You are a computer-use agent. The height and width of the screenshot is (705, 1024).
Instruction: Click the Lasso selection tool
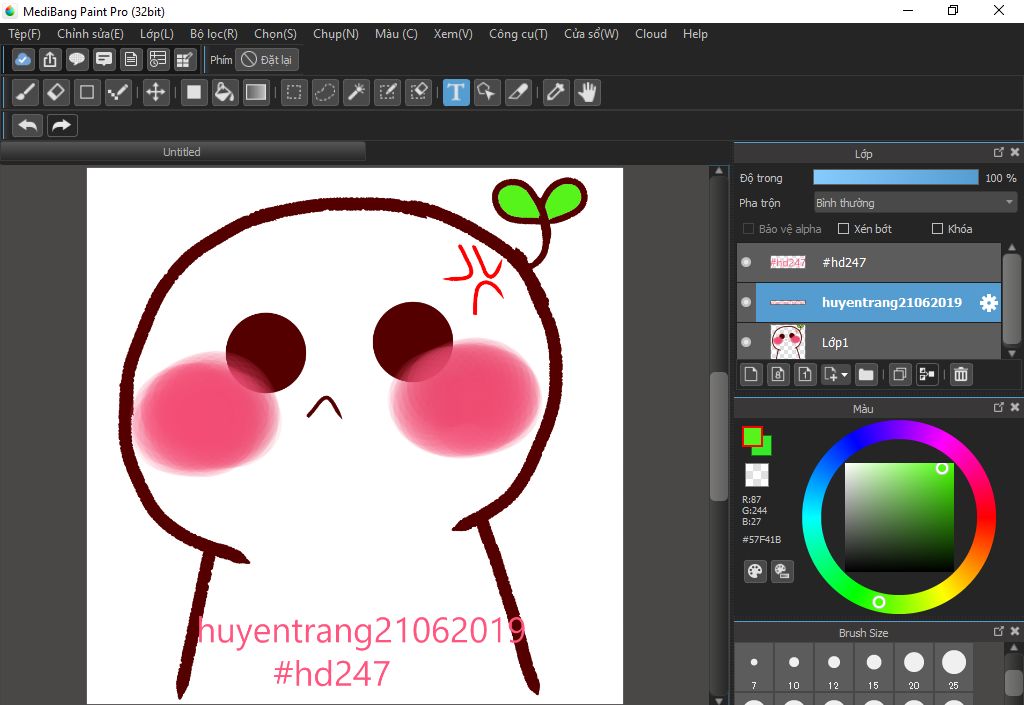[x=325, y=93]
